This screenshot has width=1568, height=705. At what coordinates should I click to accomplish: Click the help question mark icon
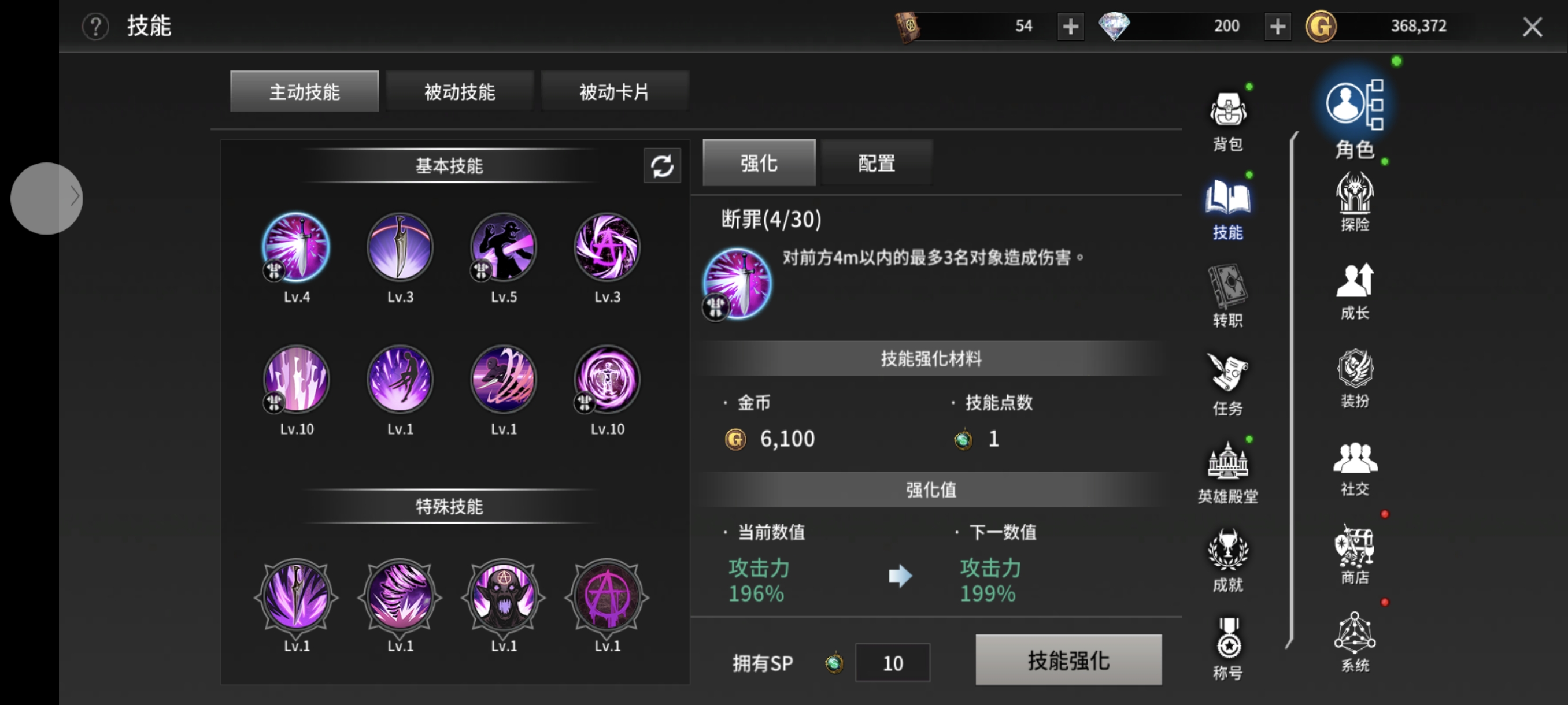click(95, 26)
